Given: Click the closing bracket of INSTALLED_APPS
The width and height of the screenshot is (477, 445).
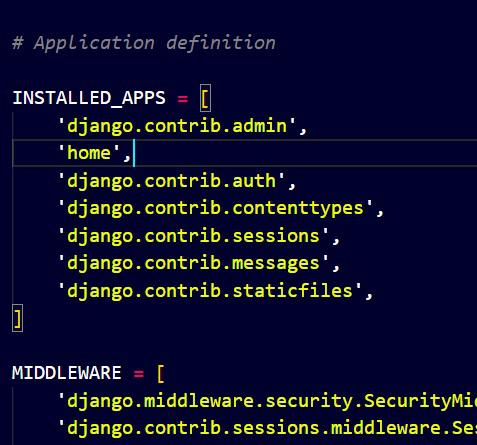Looking at the screenshot, I should pos(17,318).
